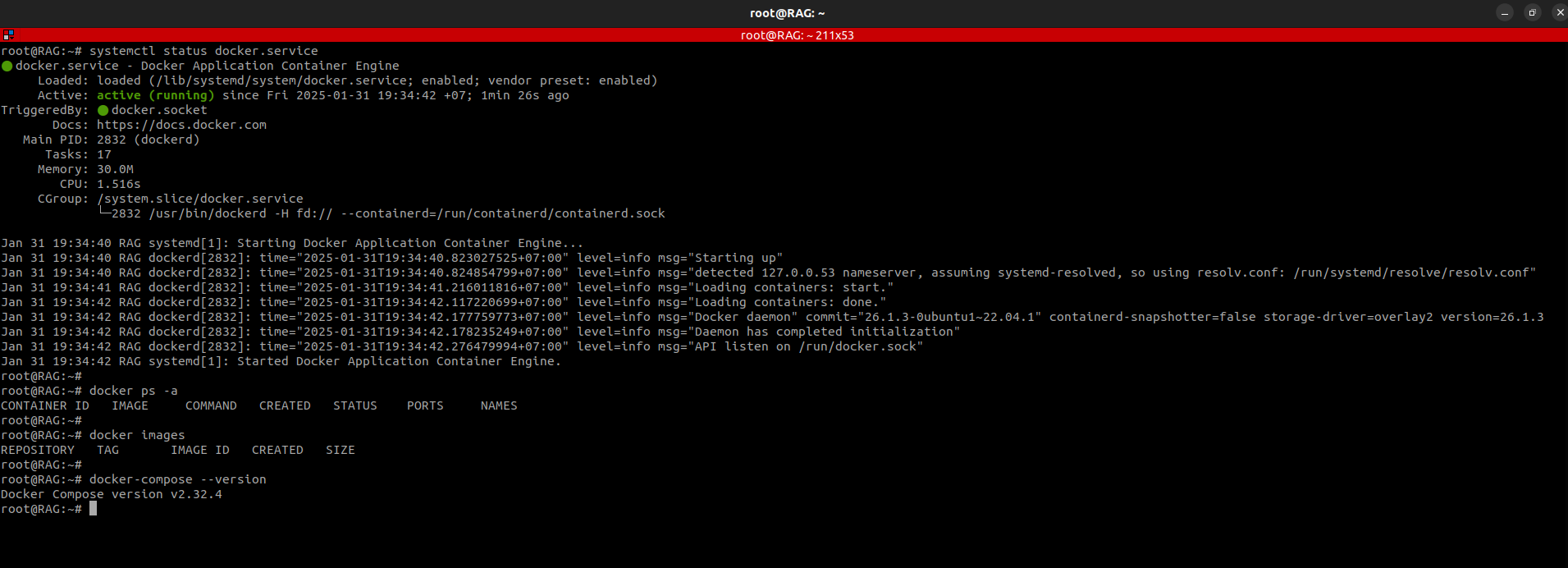Click the 'docker.socket' trigger name
The width and height of the screenshot is (1568, 568).
coord(159,110)
